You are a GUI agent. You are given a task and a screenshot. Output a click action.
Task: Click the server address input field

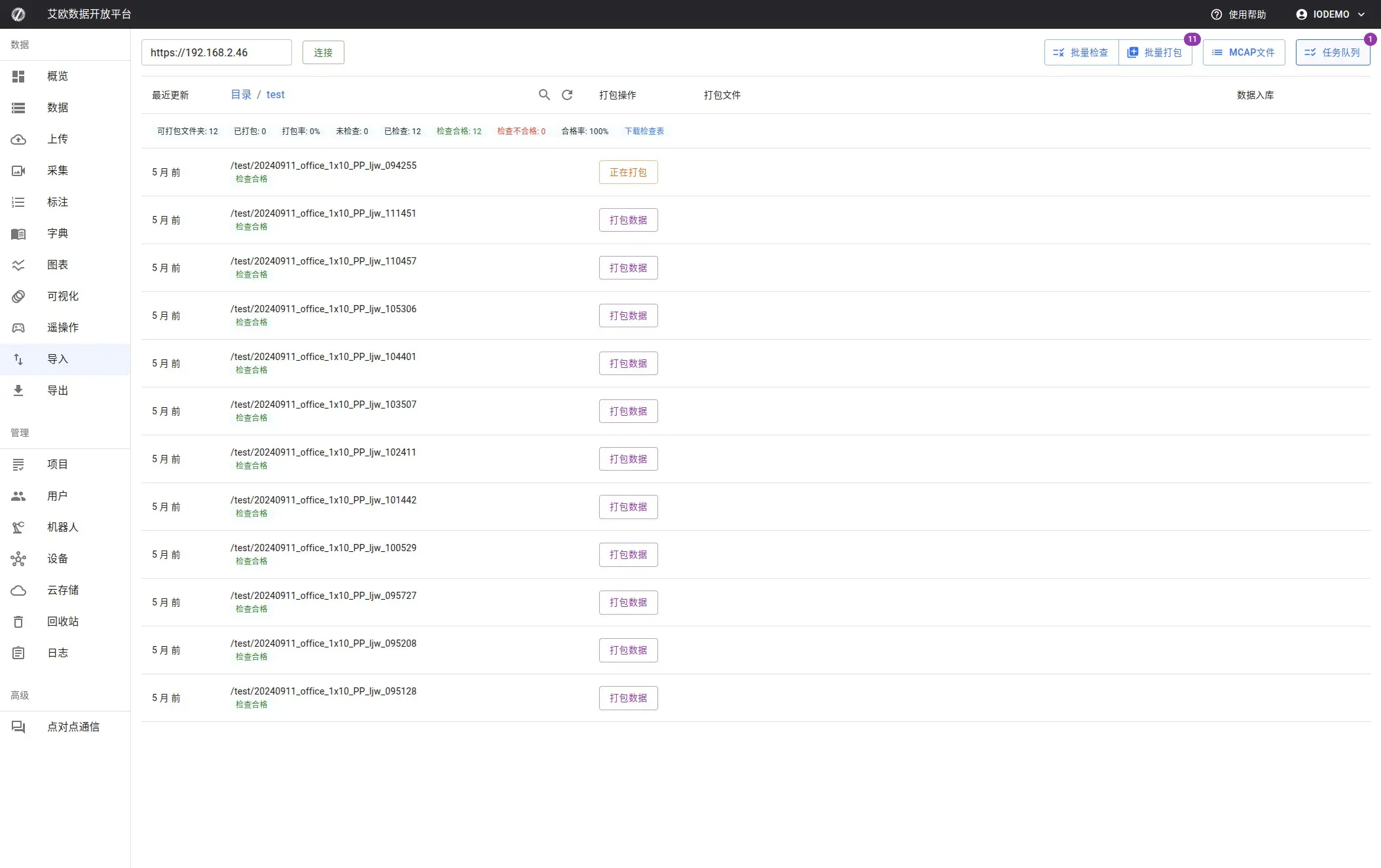pyautogui.click(x=216, y=52)
